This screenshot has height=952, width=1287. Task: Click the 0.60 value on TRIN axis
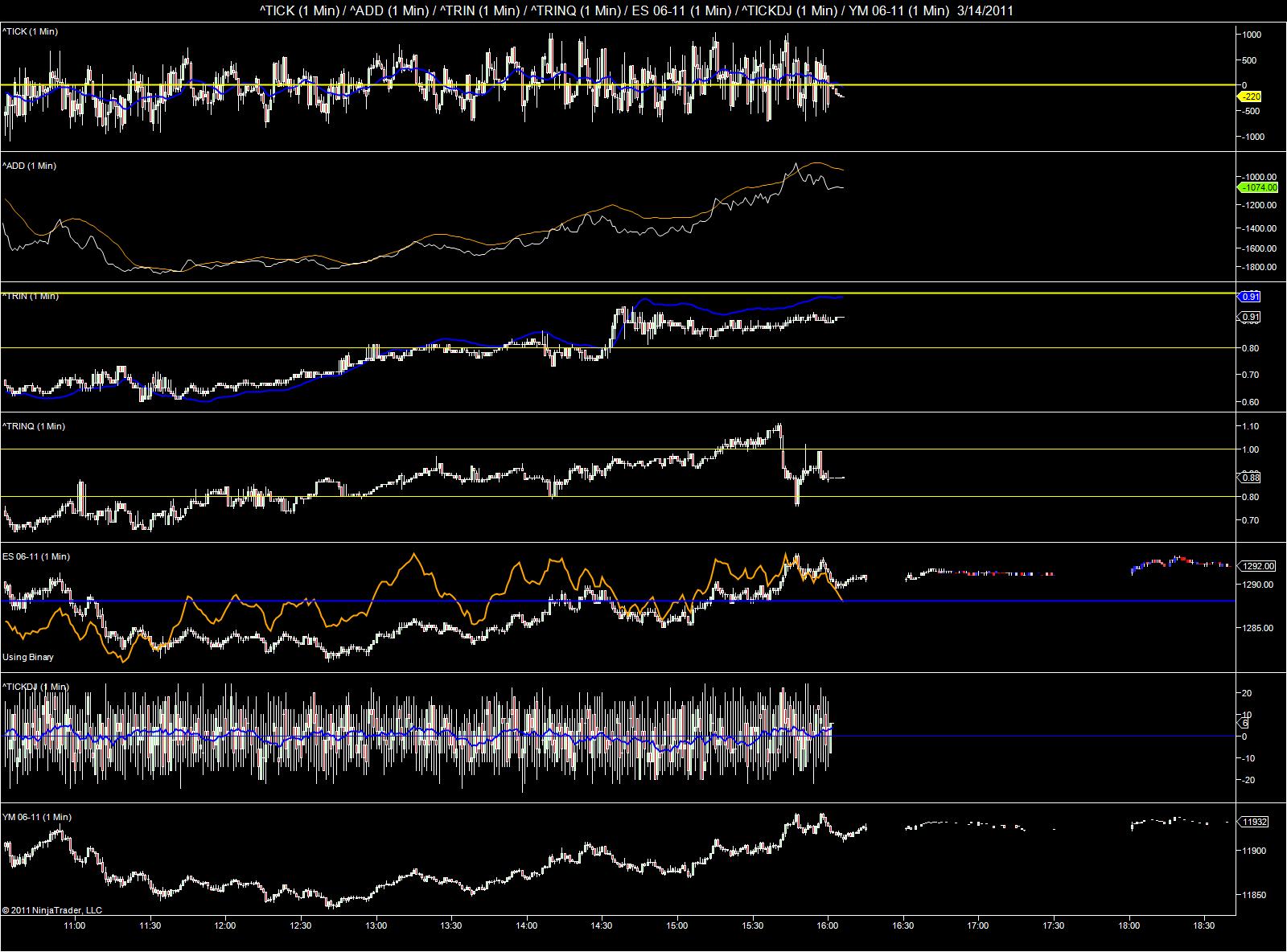click(x=1252, y=402)
